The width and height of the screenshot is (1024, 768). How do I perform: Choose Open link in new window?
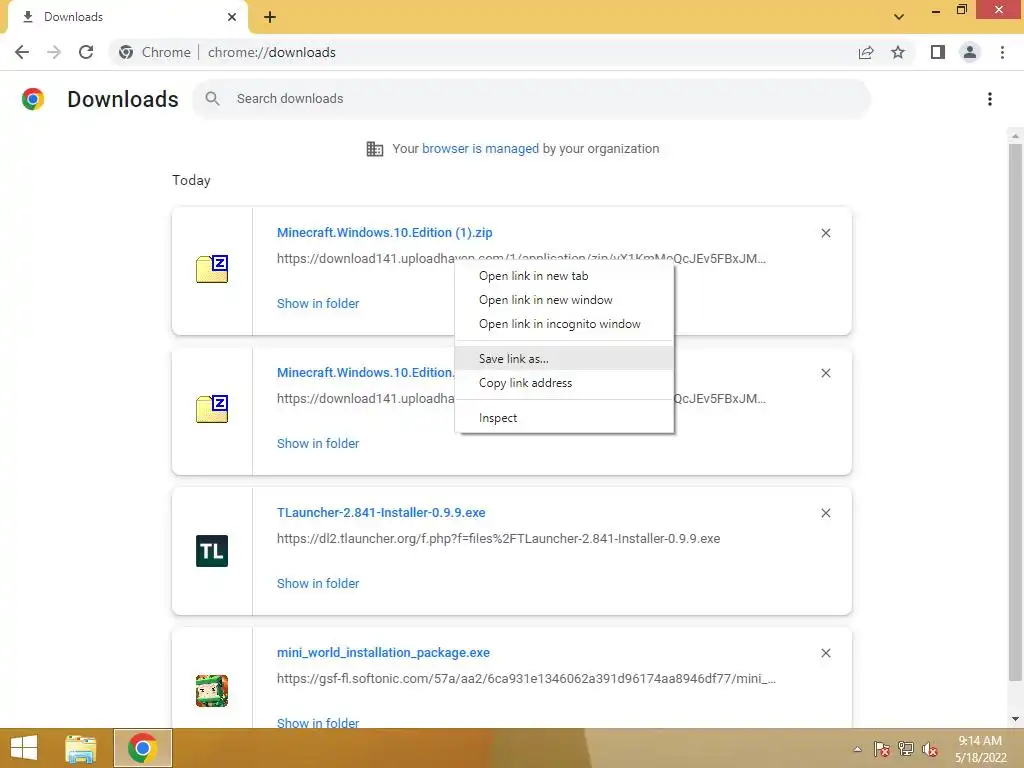coord(564,300)
